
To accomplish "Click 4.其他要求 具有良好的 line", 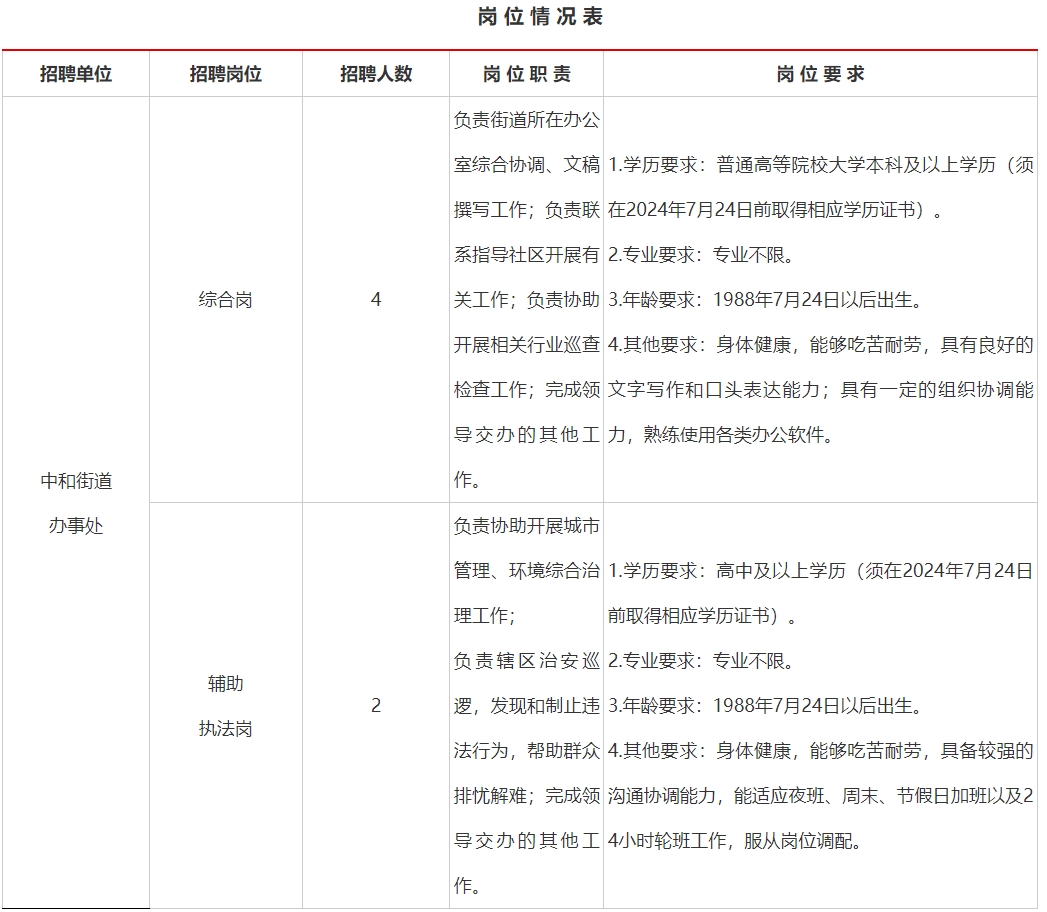I will (x=821, y=345).
